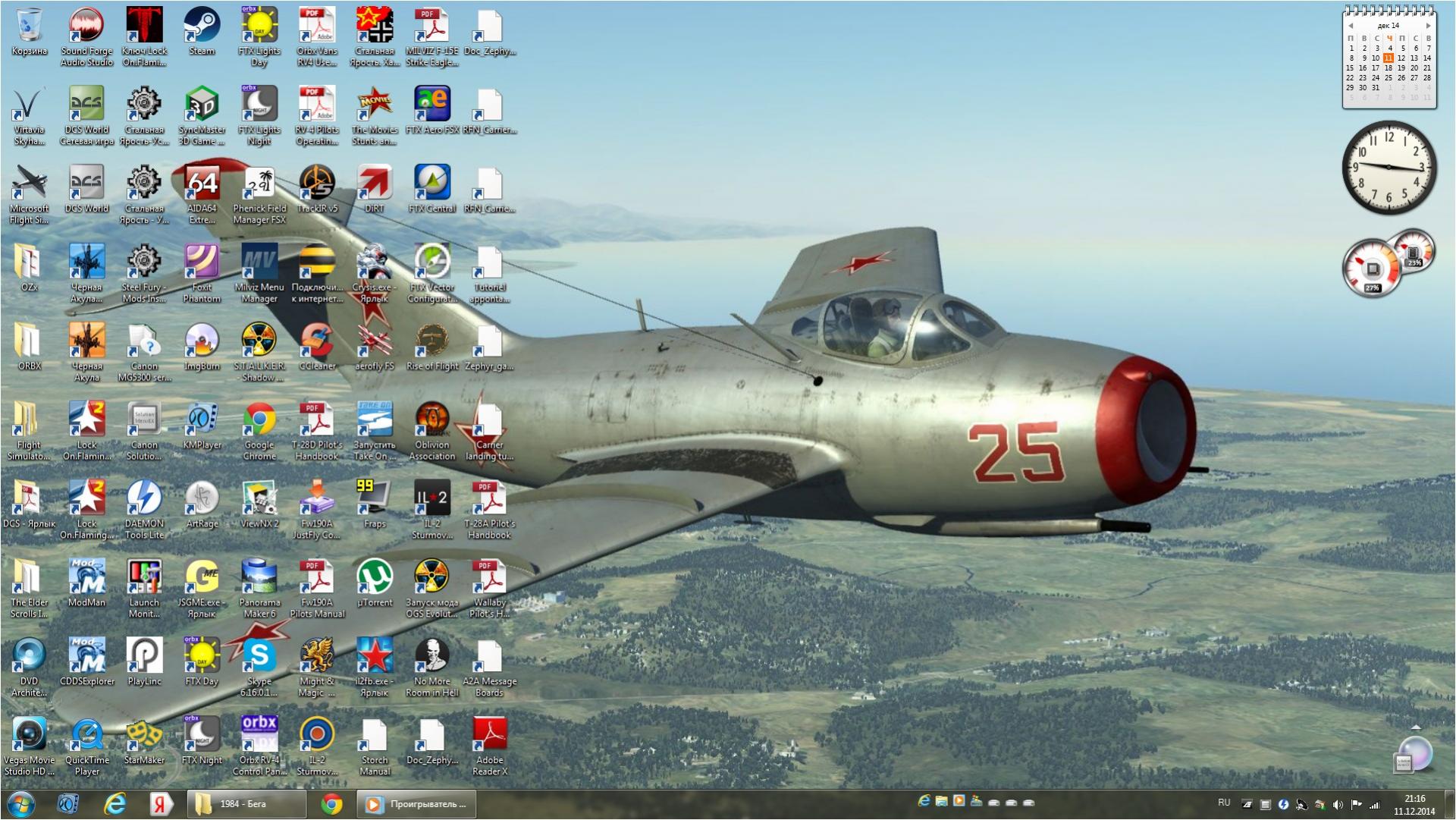
Task: Open the volume speaker tray icon
Action: click(1338, 805)
